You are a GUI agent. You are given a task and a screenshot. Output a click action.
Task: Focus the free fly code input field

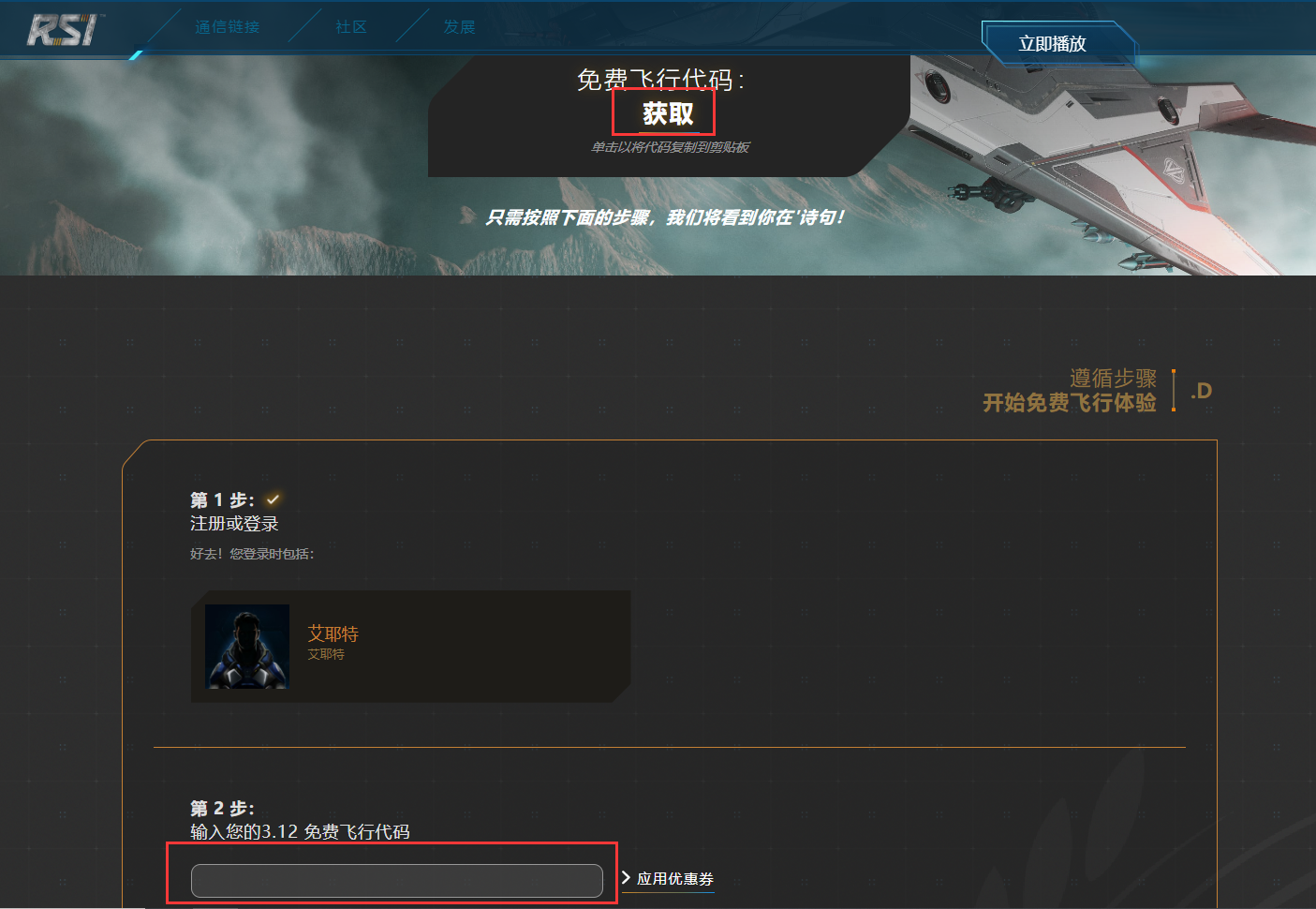pyautogui.click(x=396, y=881)
